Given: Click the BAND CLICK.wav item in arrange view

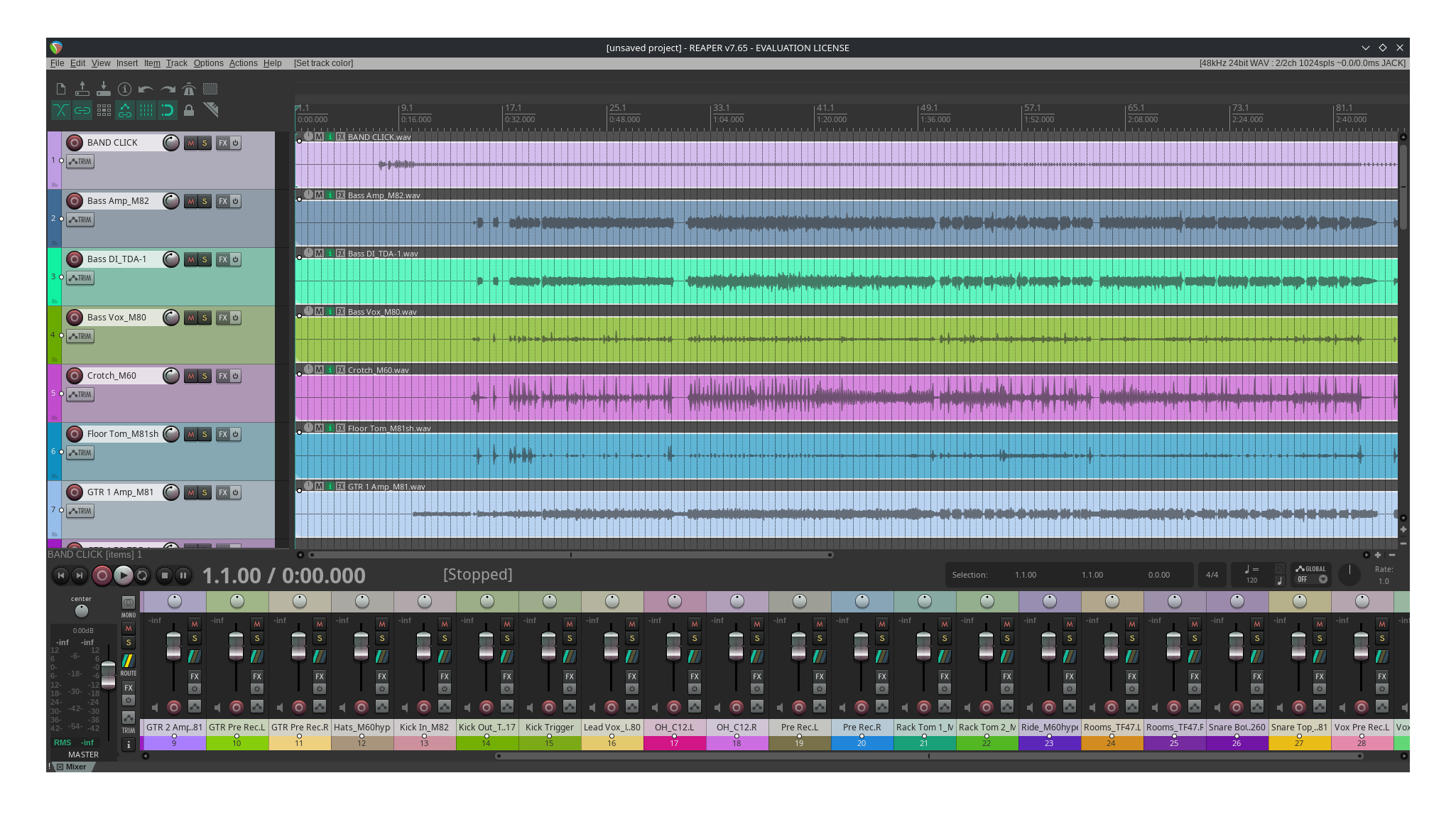Looking at the screenshot, I should coord(847,165).
